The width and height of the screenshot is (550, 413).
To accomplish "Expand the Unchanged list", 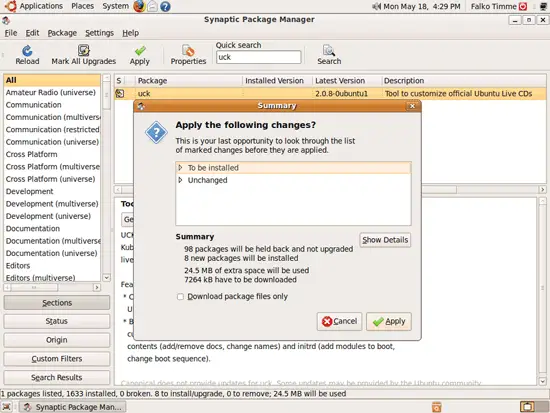I will point(180,180).
